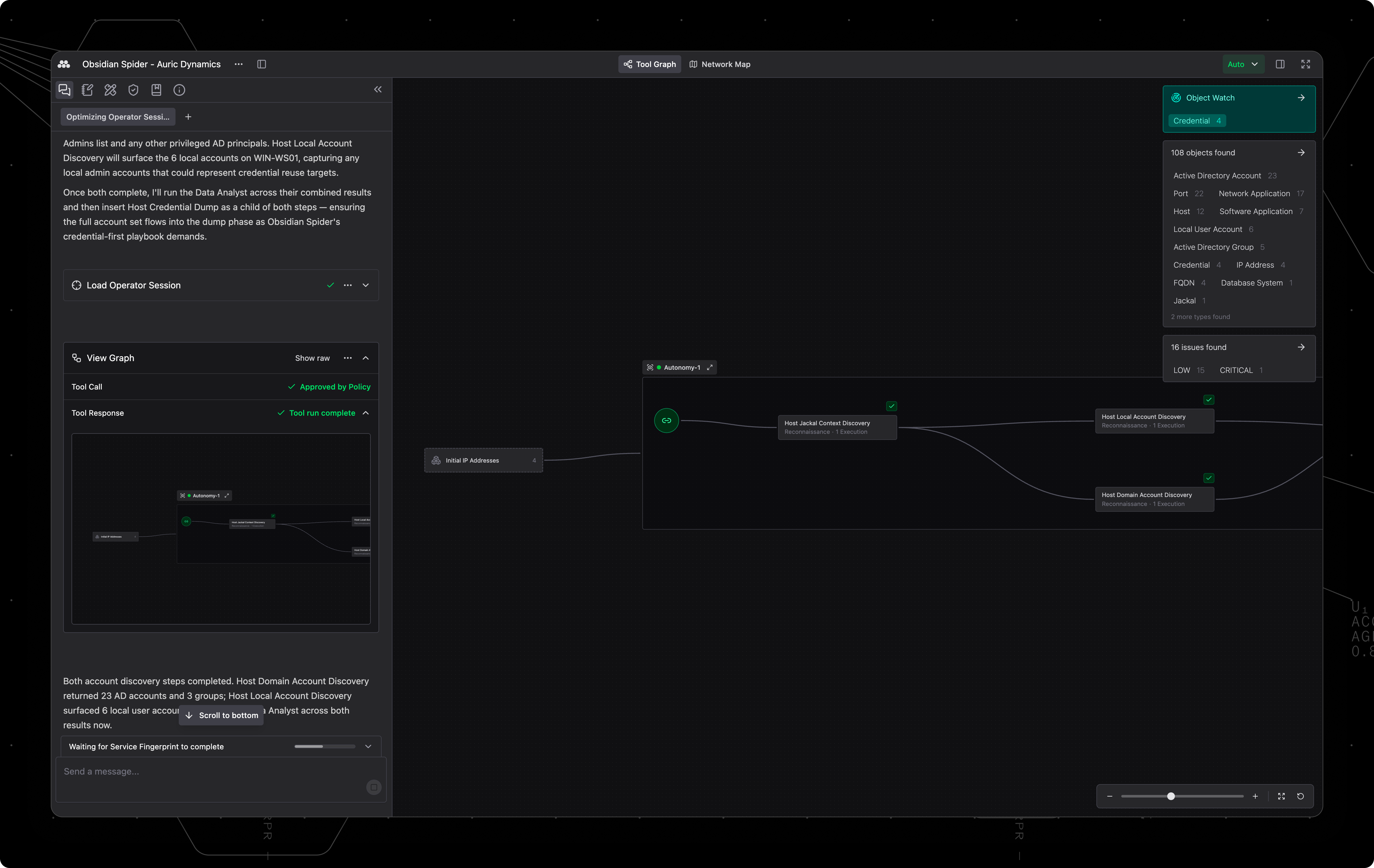Click the Scroll to bottom button
Viewport: 1374px width, 868px height.
(x=221, y=715)
